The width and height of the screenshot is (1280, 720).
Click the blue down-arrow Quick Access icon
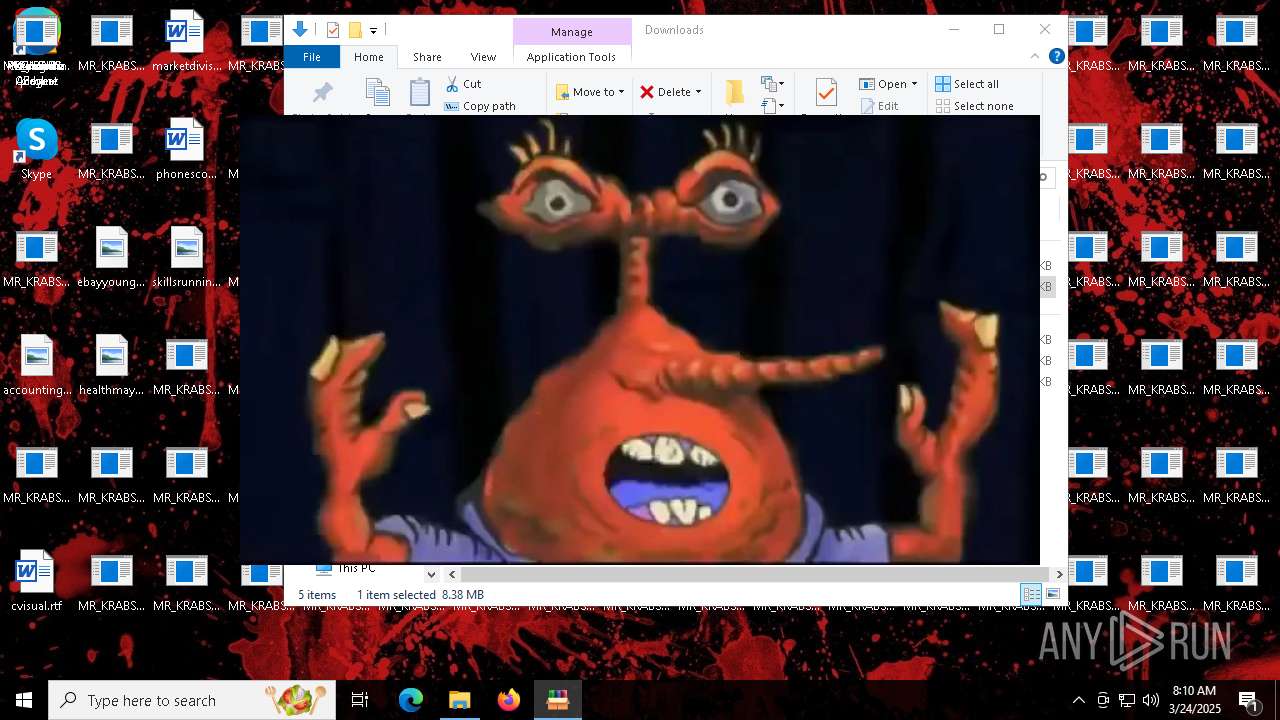[x=300, y=30]
